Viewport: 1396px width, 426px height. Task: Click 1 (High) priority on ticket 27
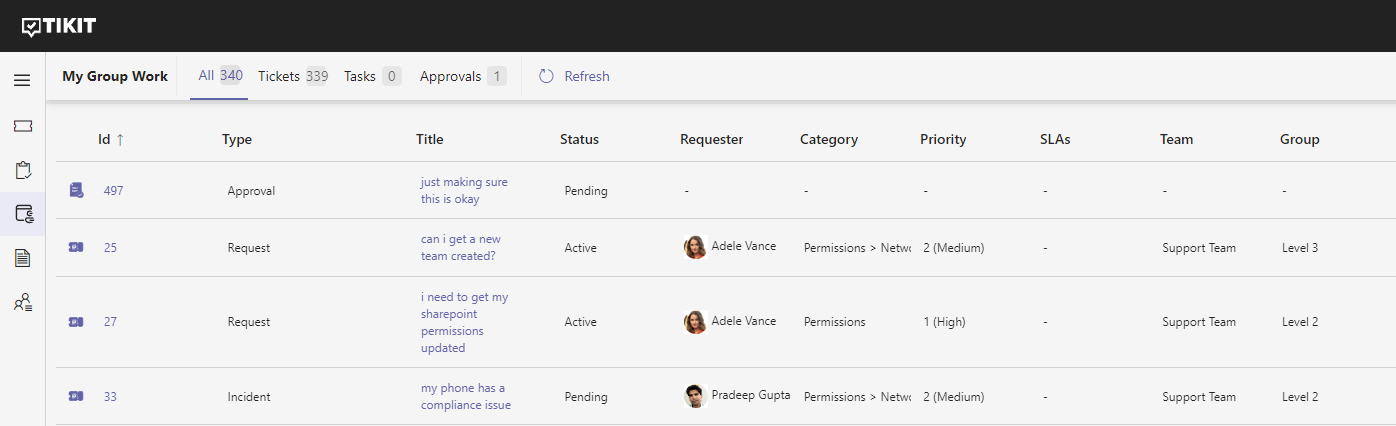coord(944,322)
